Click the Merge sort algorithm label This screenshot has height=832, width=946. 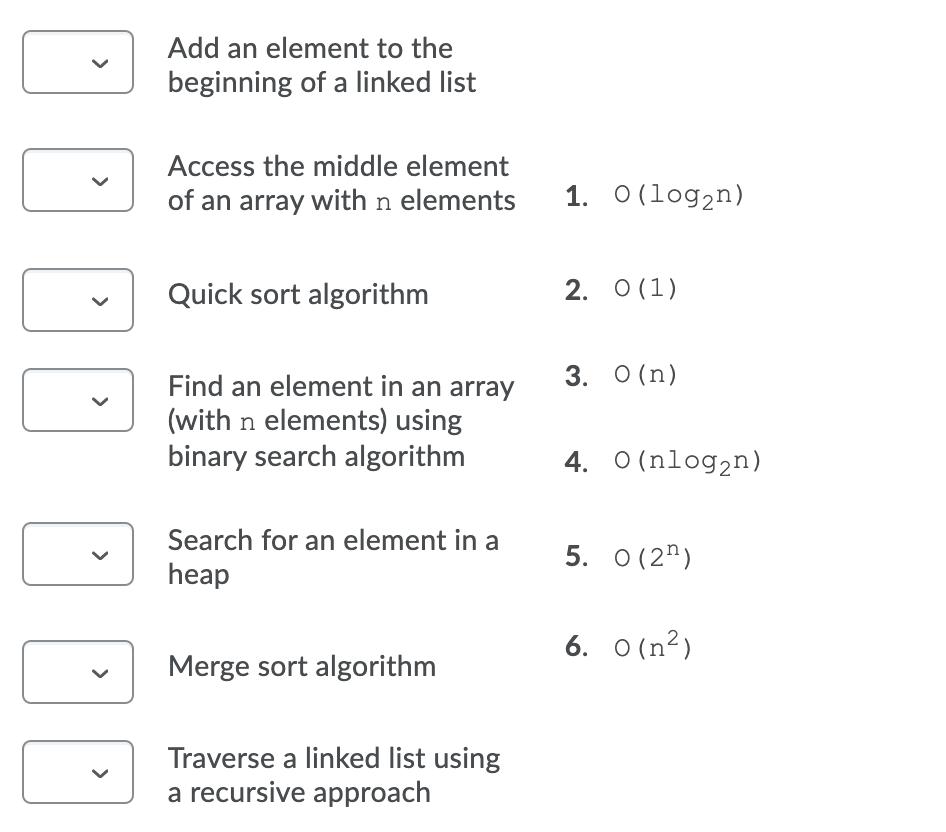point(302,667)
